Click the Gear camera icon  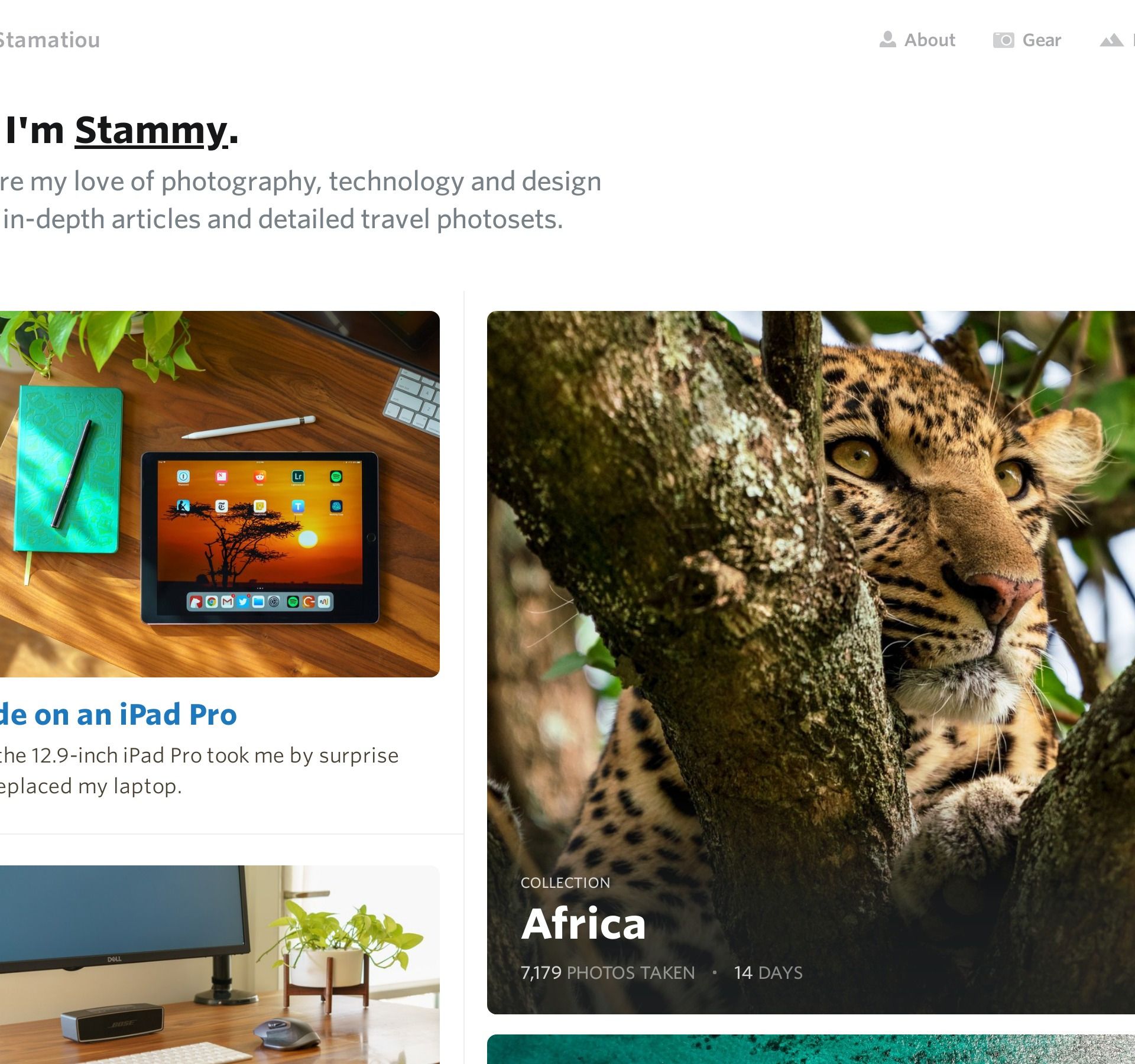[x=1003, y=40]
